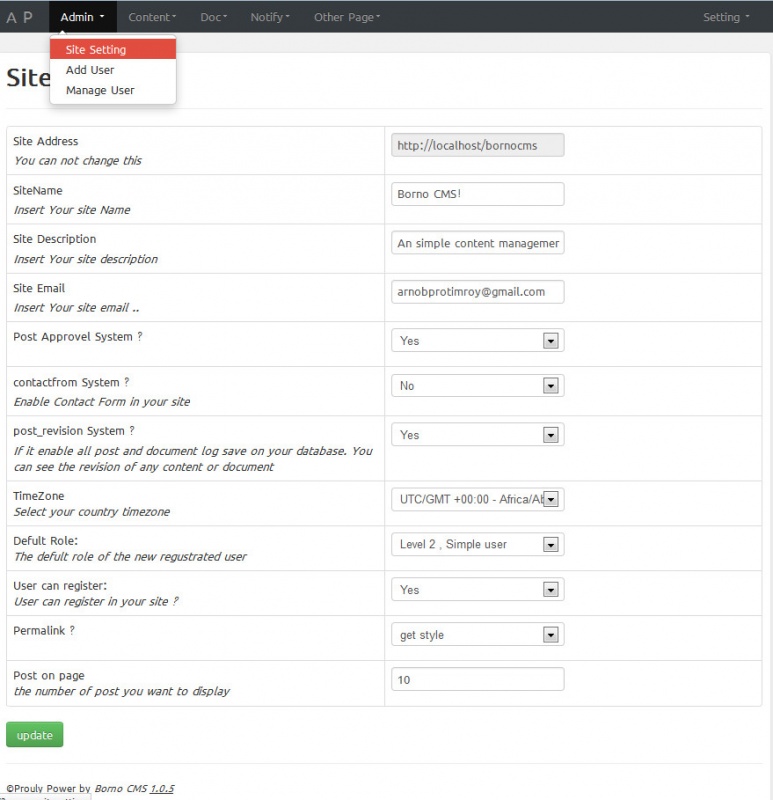This screenshot has width=773, height=800.
Task: Expand the Permalink style dropdown
Action: (477, 635)
